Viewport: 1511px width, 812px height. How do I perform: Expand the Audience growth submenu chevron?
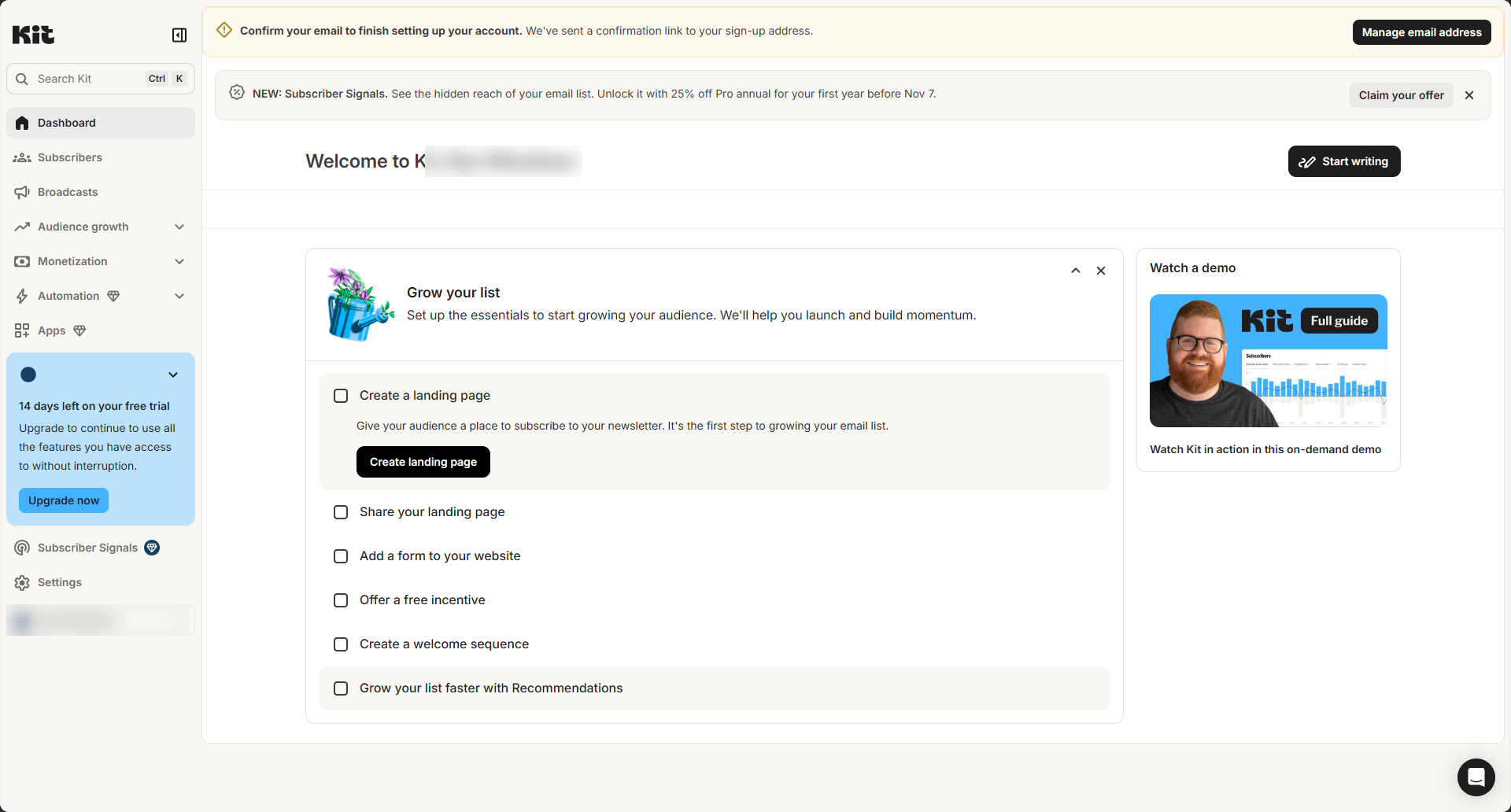coord(179,227)
